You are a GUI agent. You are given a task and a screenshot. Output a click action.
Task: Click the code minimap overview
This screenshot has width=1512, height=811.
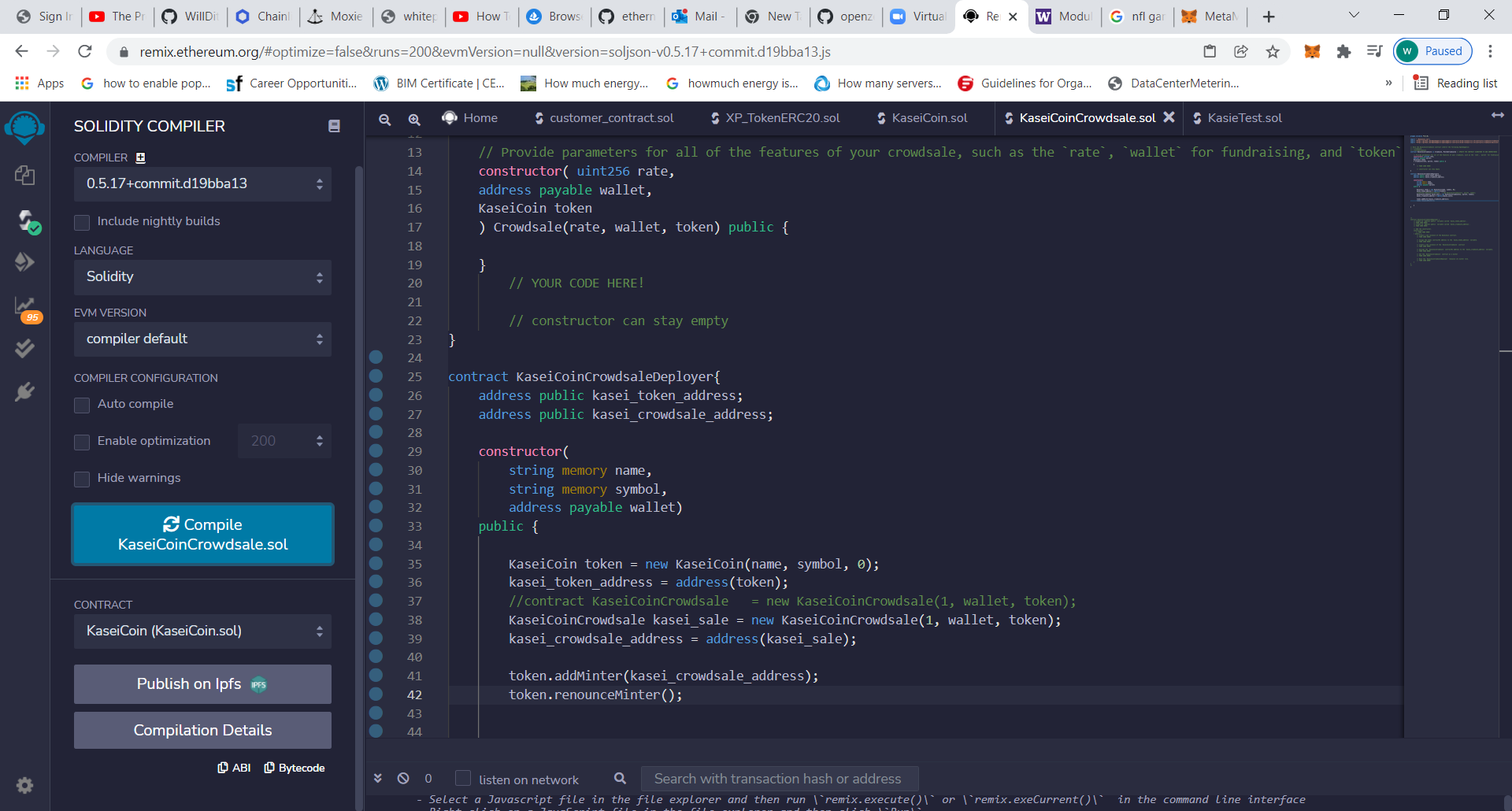tap(1454, 201)
